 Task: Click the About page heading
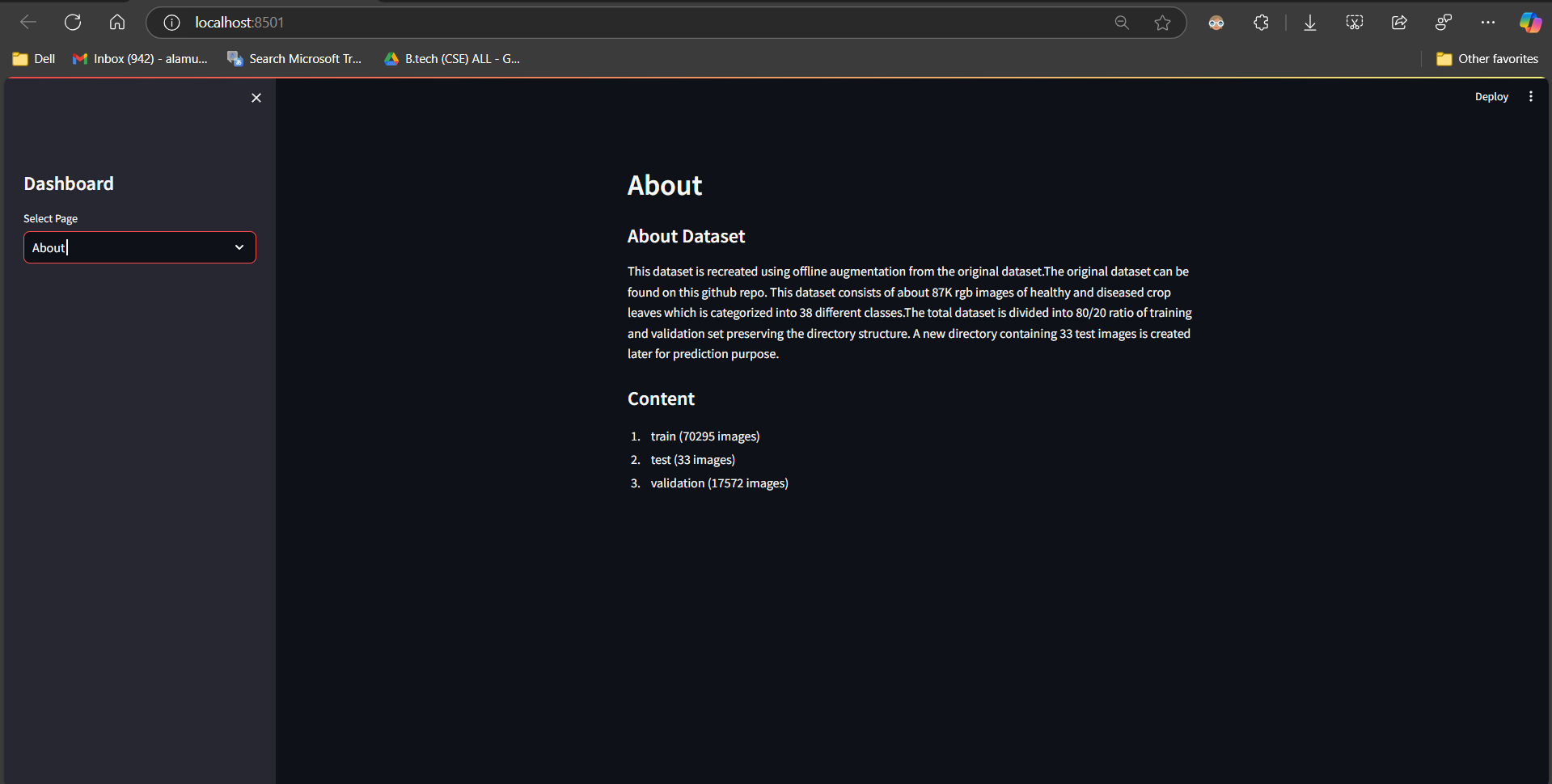pos(665,186)
